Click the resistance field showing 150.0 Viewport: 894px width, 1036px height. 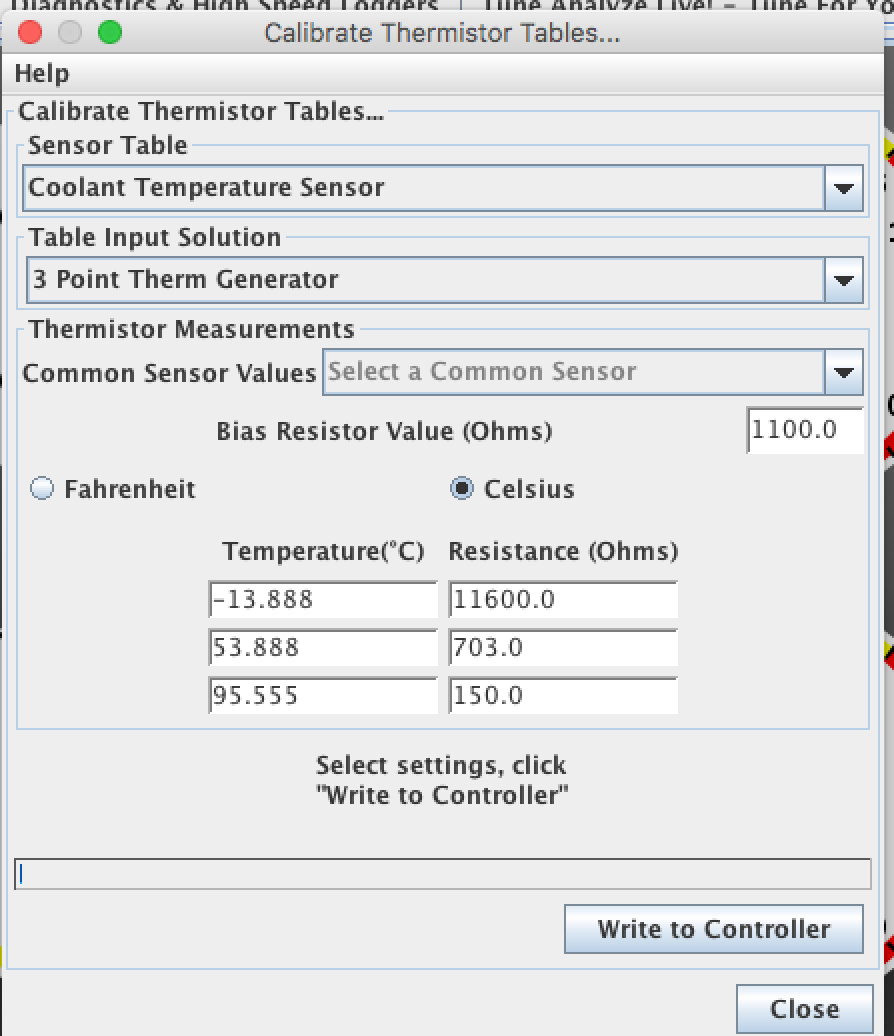point(563,696)
